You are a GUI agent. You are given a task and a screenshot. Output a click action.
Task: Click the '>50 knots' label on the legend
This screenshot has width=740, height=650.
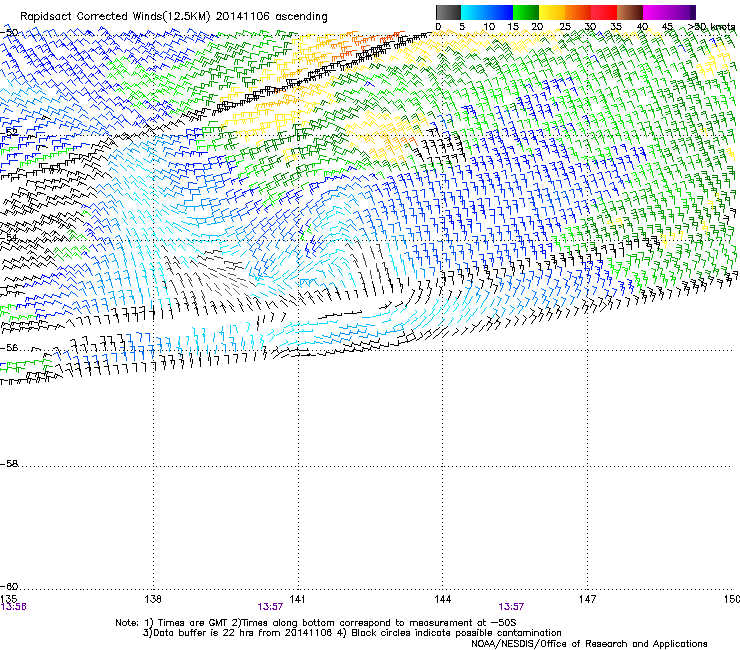click(x=711, y=27)
